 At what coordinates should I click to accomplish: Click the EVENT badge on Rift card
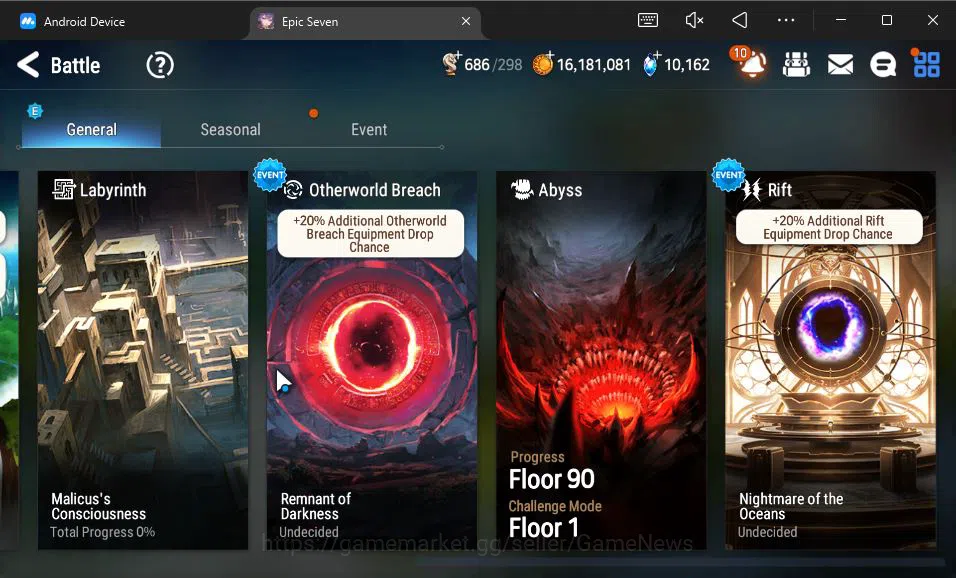coord(729,174)
